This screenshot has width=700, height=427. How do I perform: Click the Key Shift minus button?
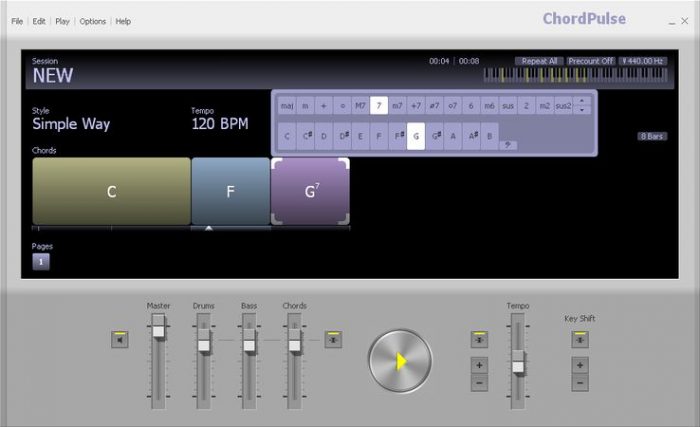[580, 383]
